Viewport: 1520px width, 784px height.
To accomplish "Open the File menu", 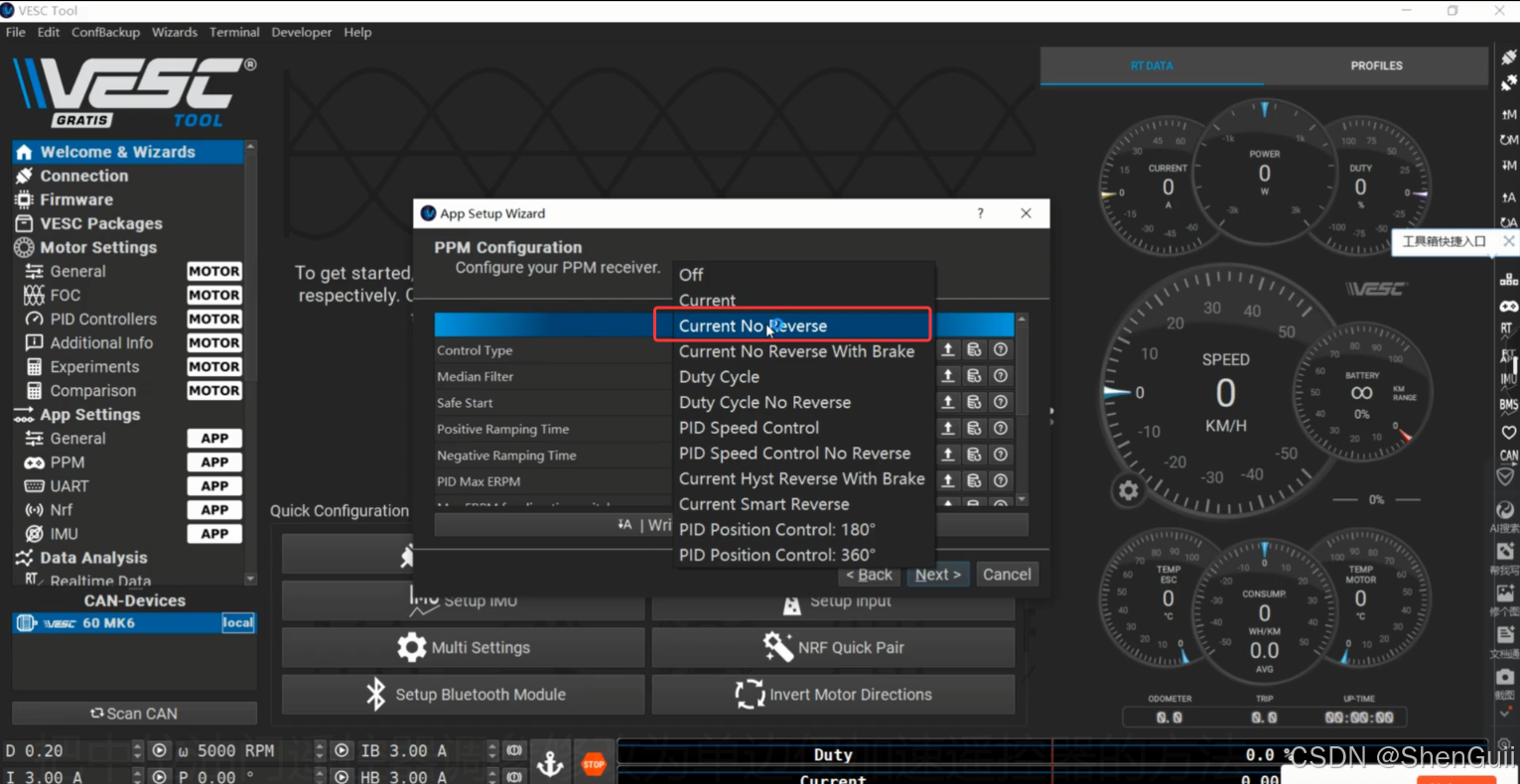I will point(16,32).
